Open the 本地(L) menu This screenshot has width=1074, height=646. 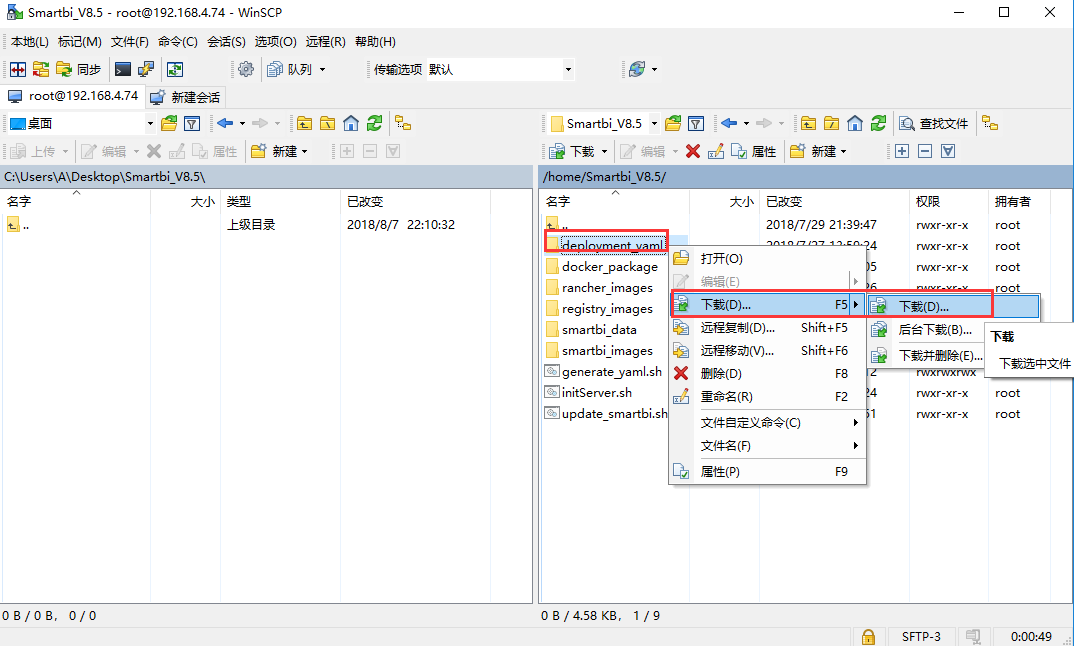pyautogui.click(x=29, y=42)
